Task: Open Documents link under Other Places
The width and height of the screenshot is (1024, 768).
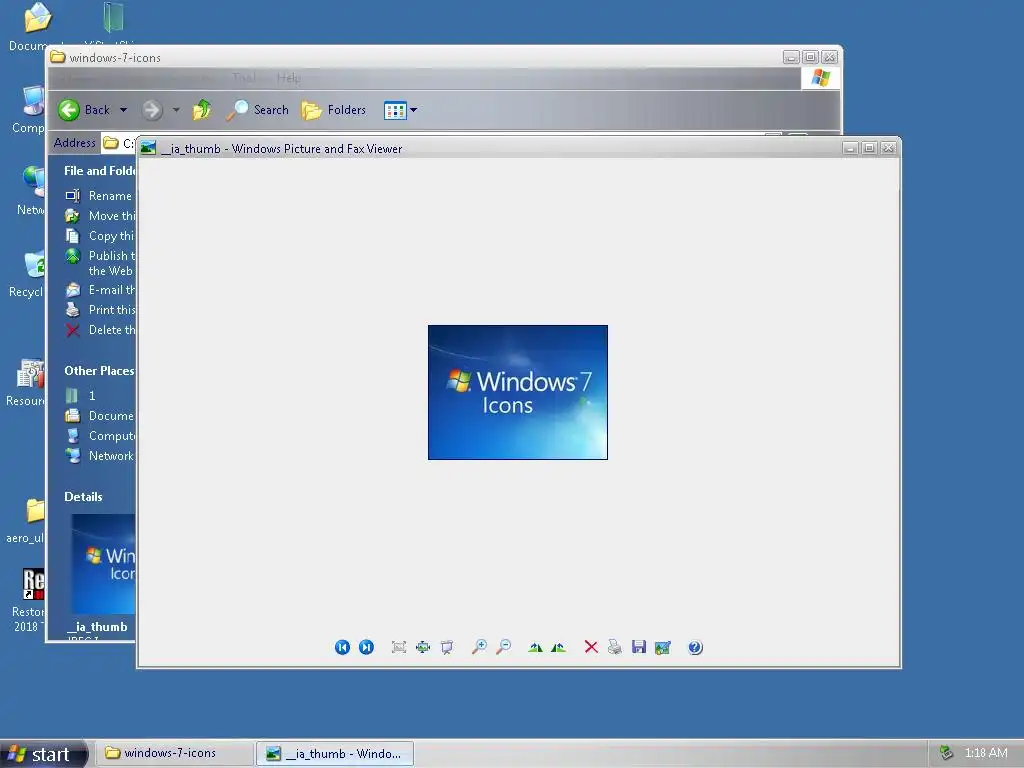Action: 99,416
